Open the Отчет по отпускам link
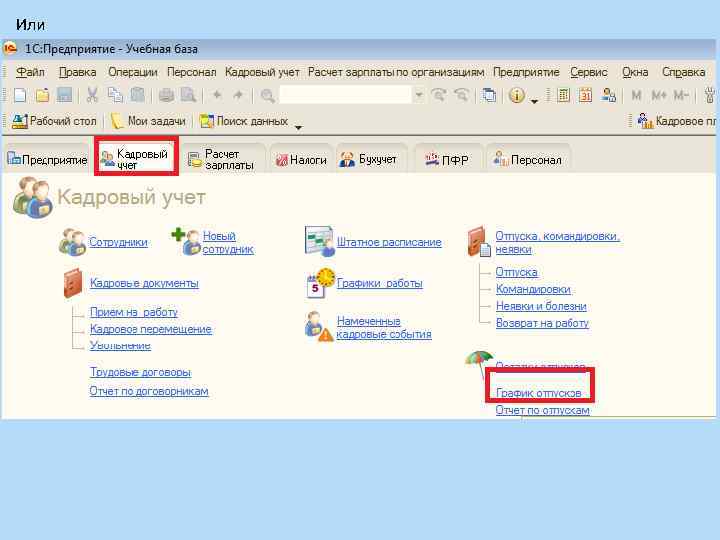The image size is (720, 540). pos(542,410)
